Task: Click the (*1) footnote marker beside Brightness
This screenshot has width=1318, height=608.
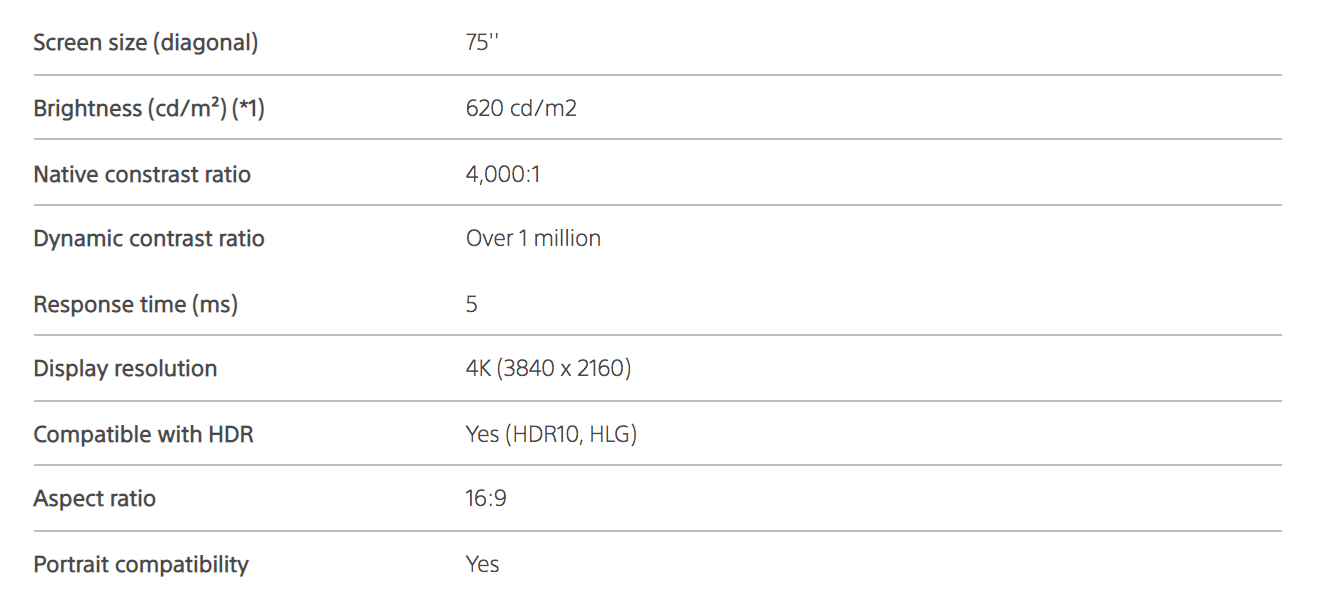Action: [x=248, y=108]
